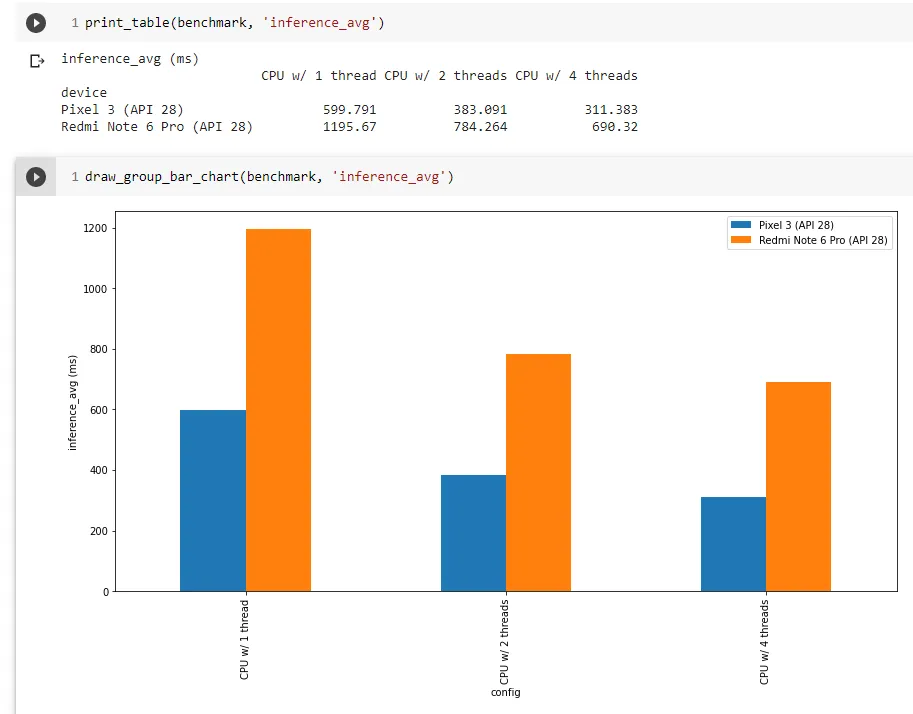Click the Pixel 3 blue legend swatch
913x714 pixels.
pyautogui.click(x=741, y=224)
